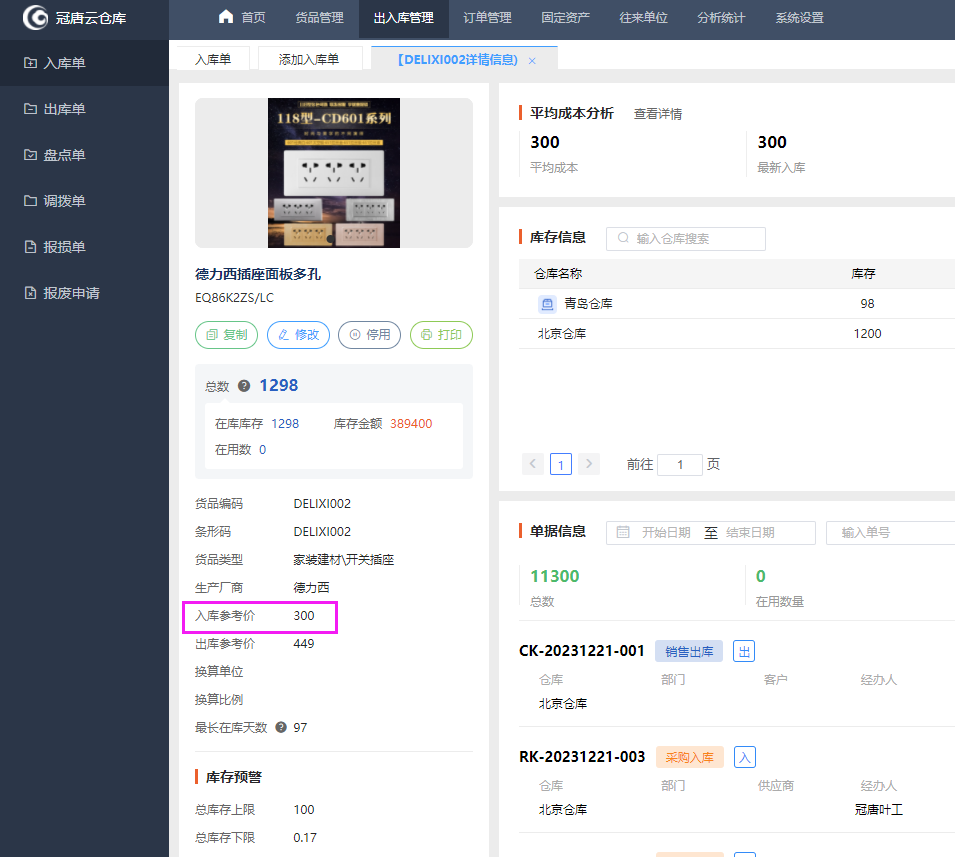Click the 出库参考价 449 value
This screenshot has width=955, height=857.
pos(304,644)
